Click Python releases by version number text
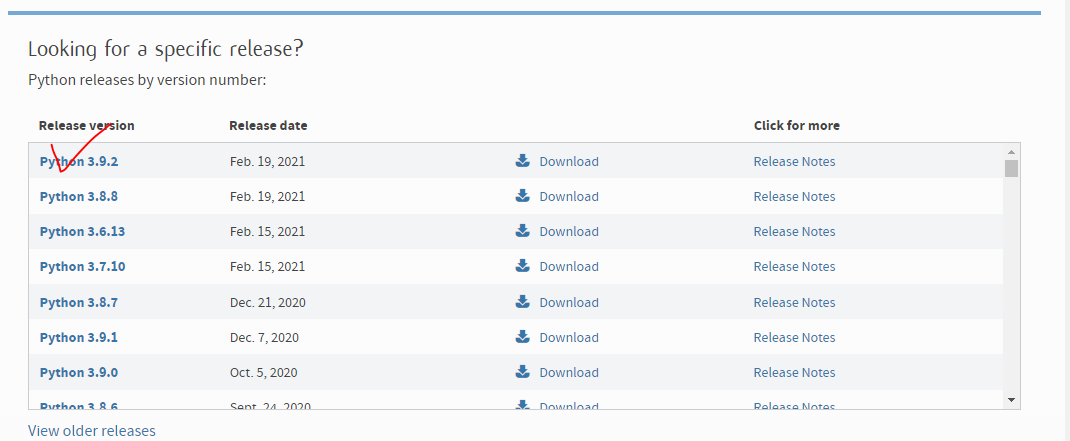This screenshot has width=1070, height=441. (x=147, y=81)
